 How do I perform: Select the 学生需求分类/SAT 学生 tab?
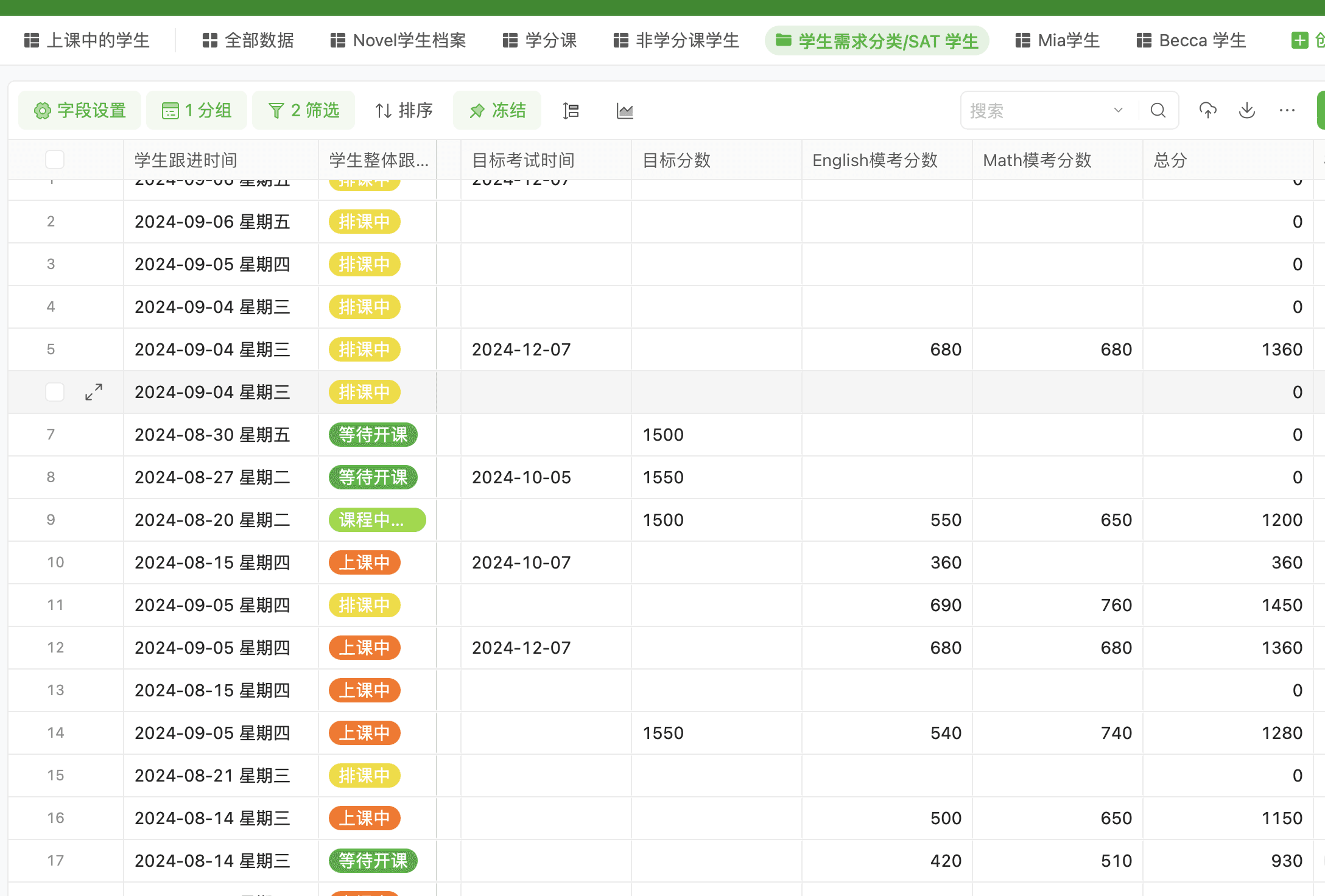click(x=877, y=41)
